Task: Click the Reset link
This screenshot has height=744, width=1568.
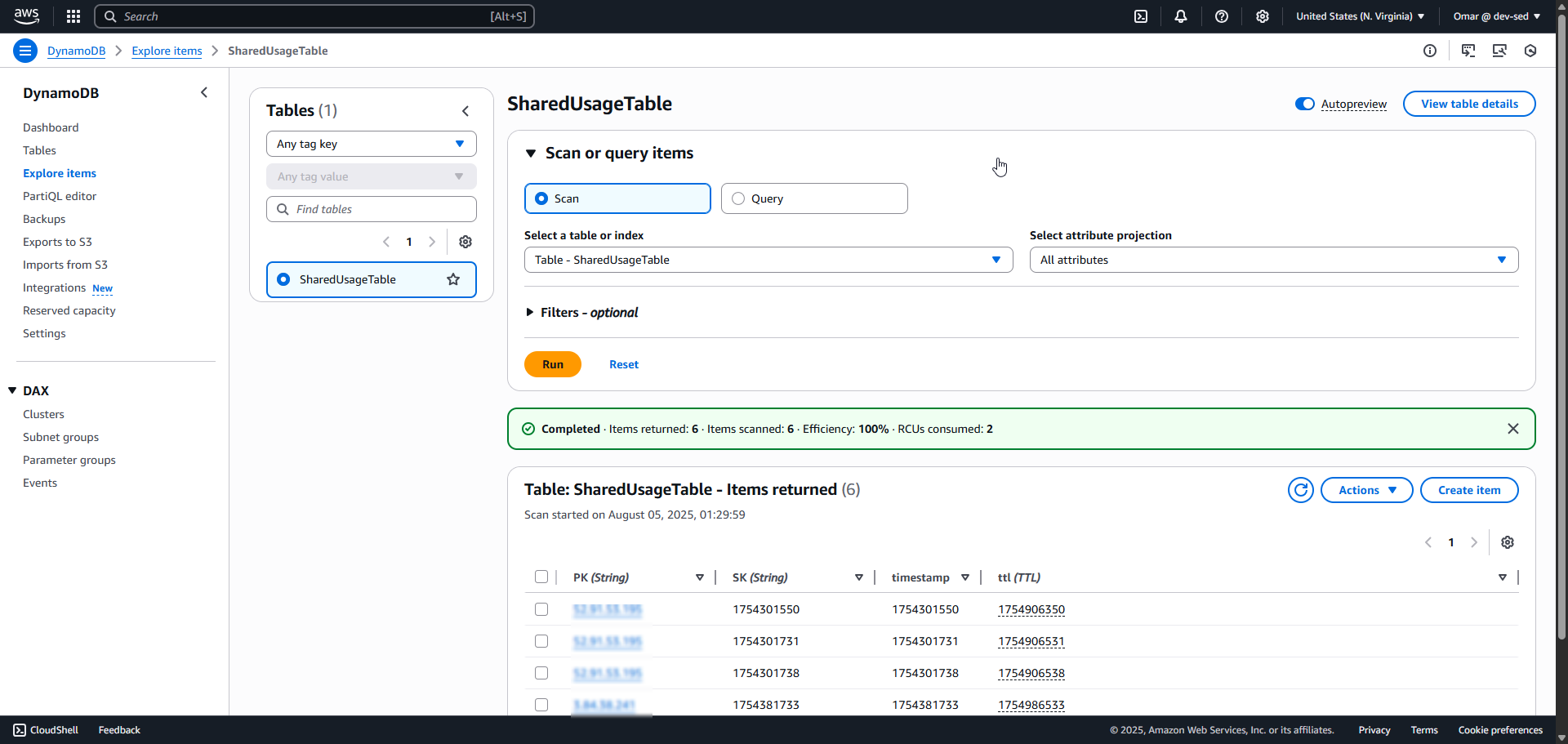Action: click(x=624, y=364)
